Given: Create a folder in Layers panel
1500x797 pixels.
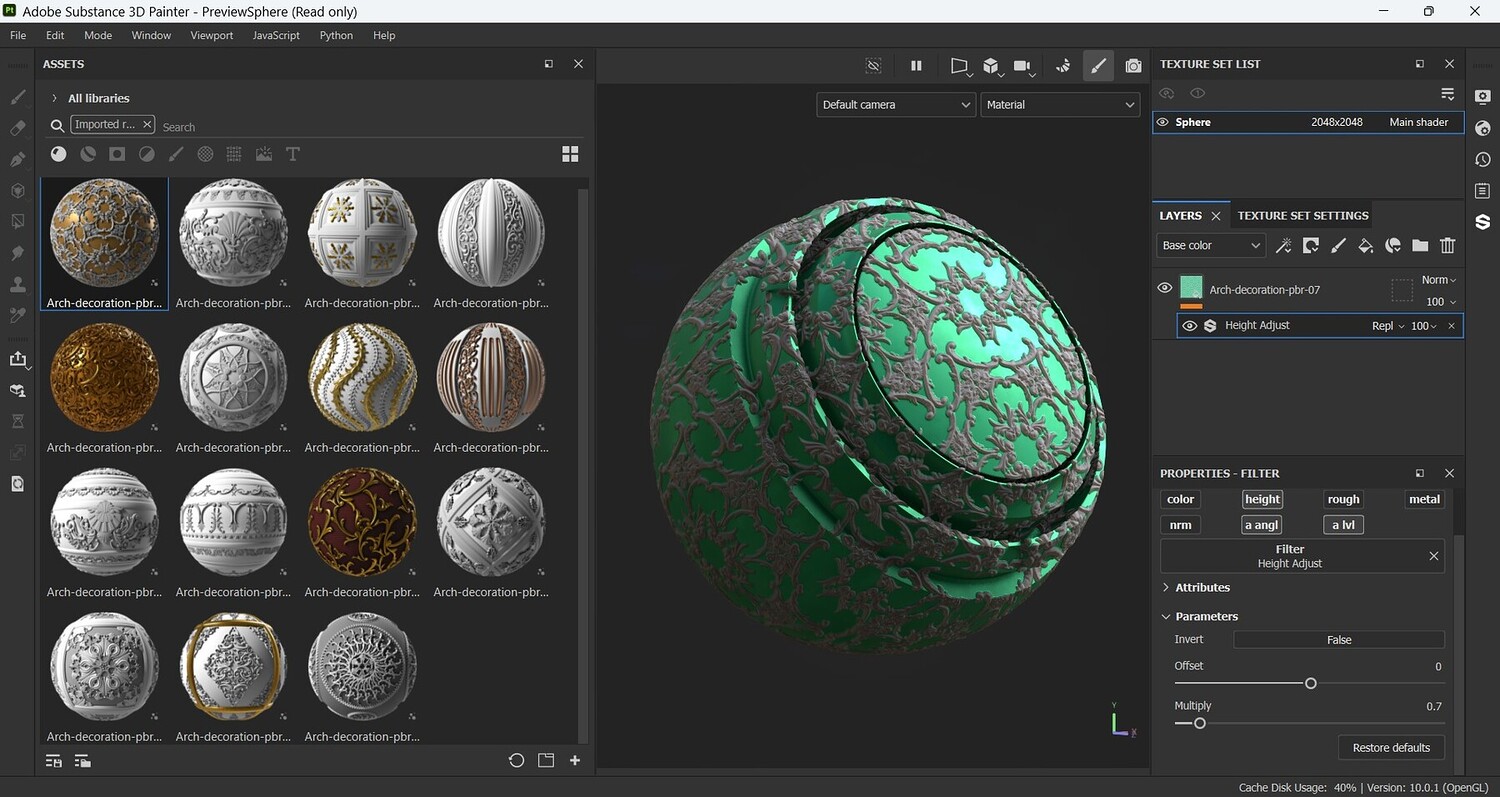Looking at the screenshot, I should pyautogui.click(x=1420, y=245).
